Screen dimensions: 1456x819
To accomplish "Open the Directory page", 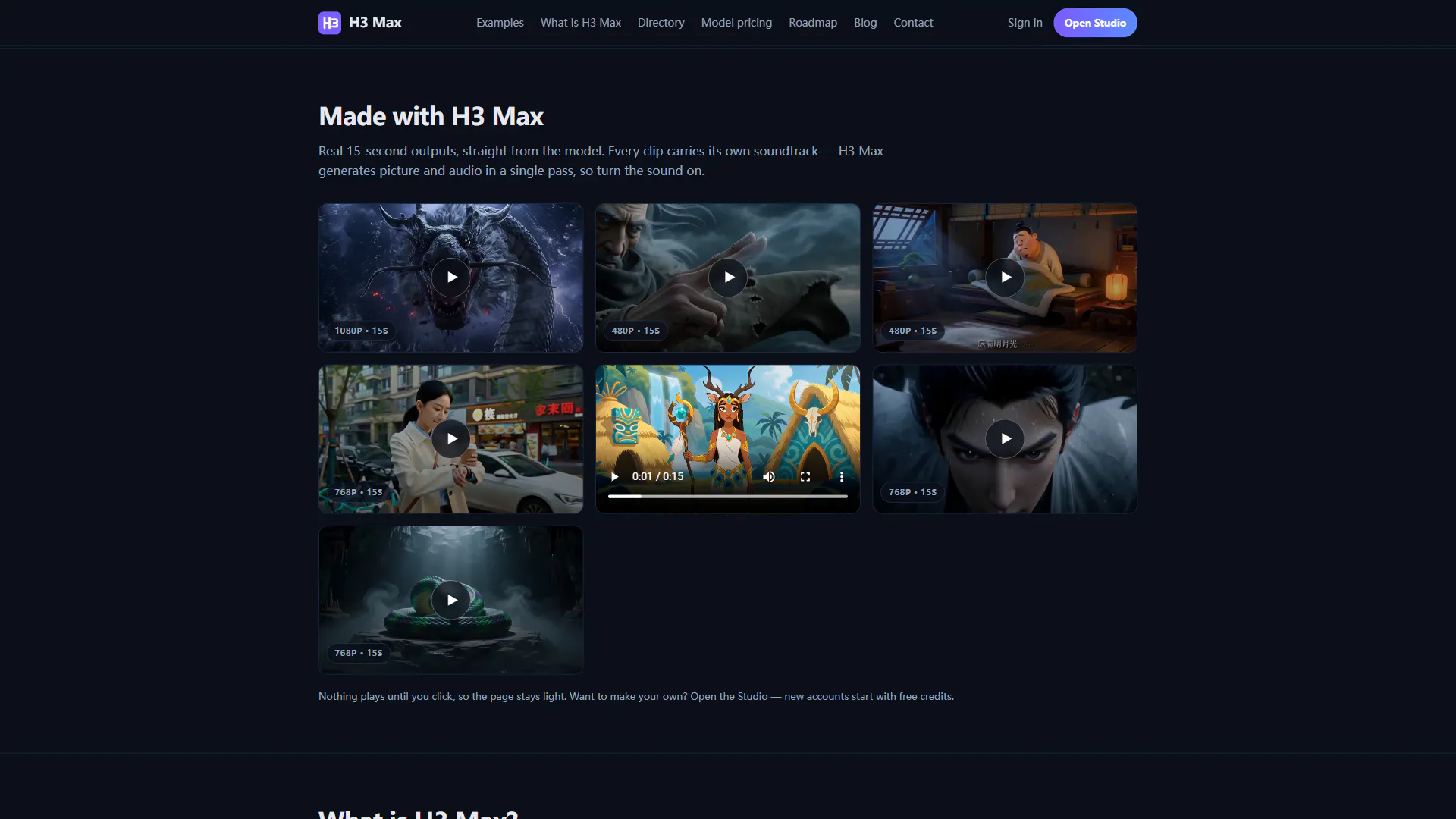I will point(661,23).
